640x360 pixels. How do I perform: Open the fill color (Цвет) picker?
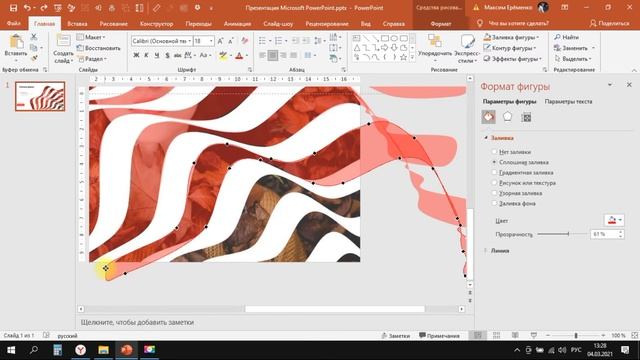tap(614, 220)
